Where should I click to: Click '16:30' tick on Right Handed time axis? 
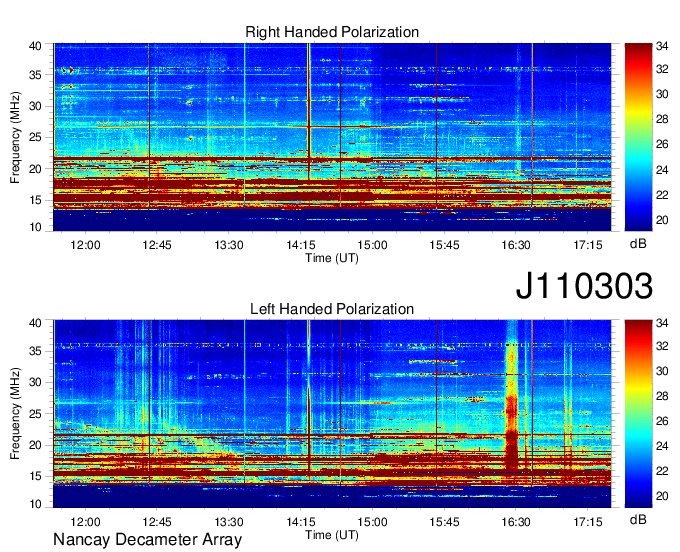pos(516,245)
